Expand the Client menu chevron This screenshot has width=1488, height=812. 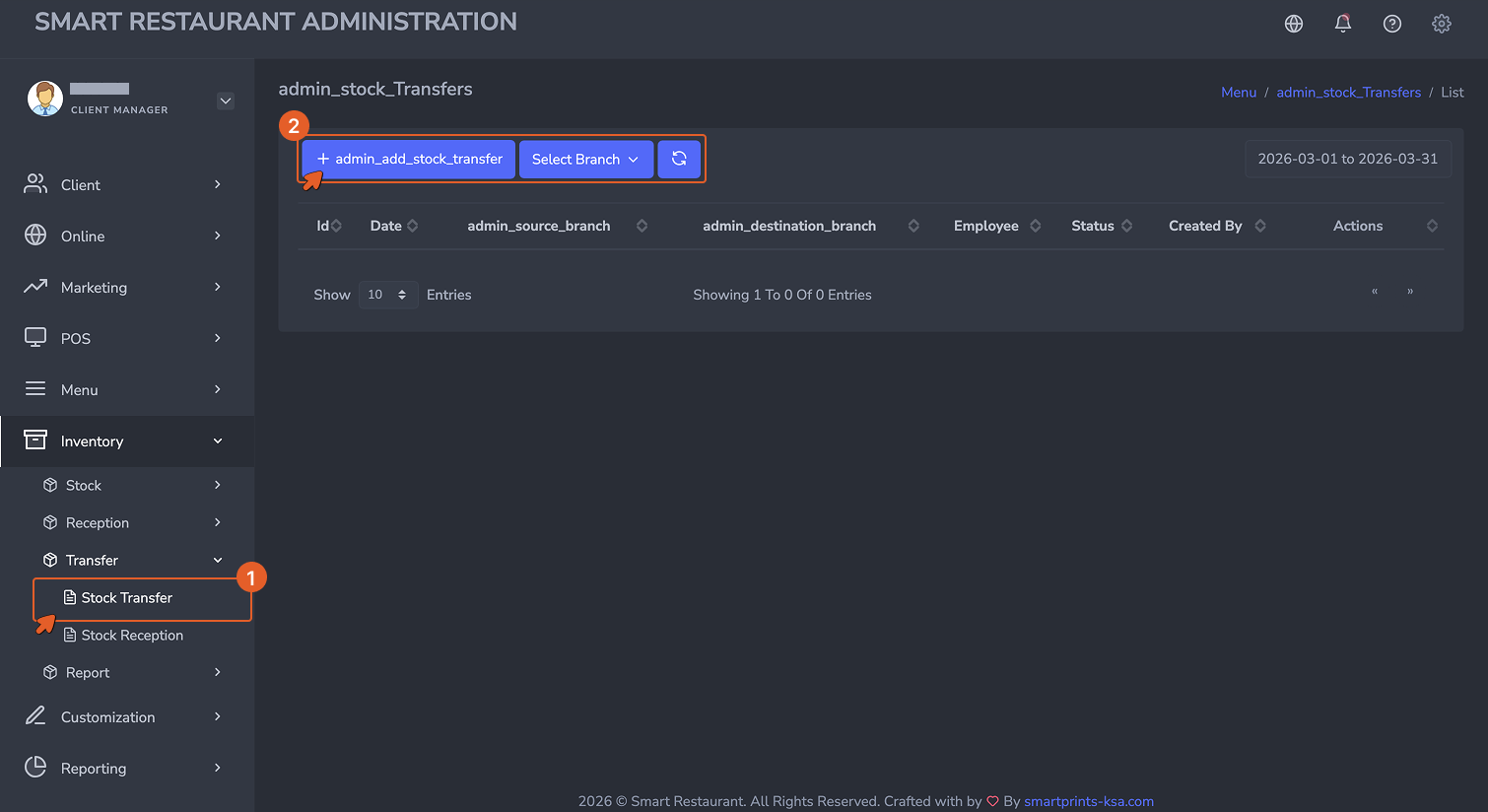(x=218, y=184)
